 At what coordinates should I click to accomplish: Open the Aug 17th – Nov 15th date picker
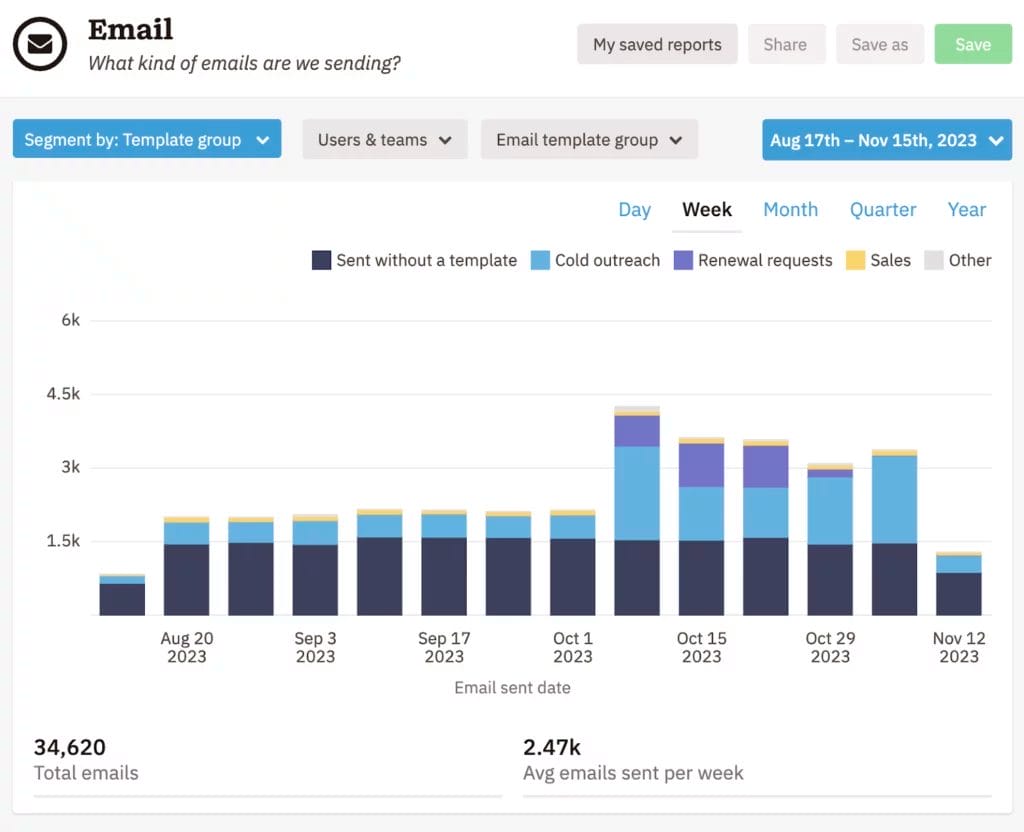pos(886,139)
